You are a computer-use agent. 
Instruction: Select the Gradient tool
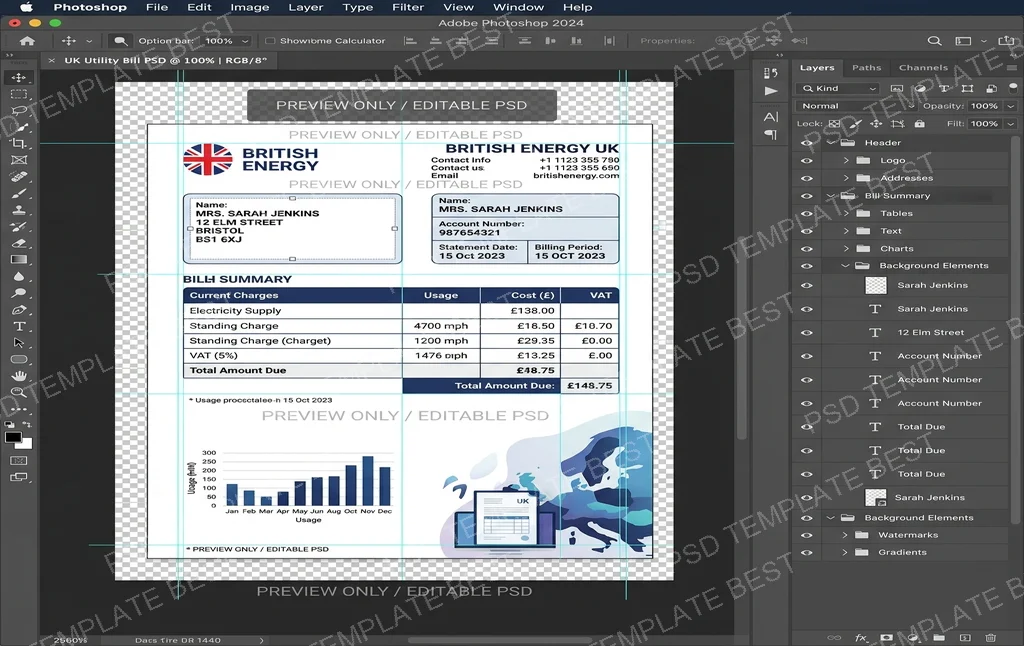click(x=19, y=259)
